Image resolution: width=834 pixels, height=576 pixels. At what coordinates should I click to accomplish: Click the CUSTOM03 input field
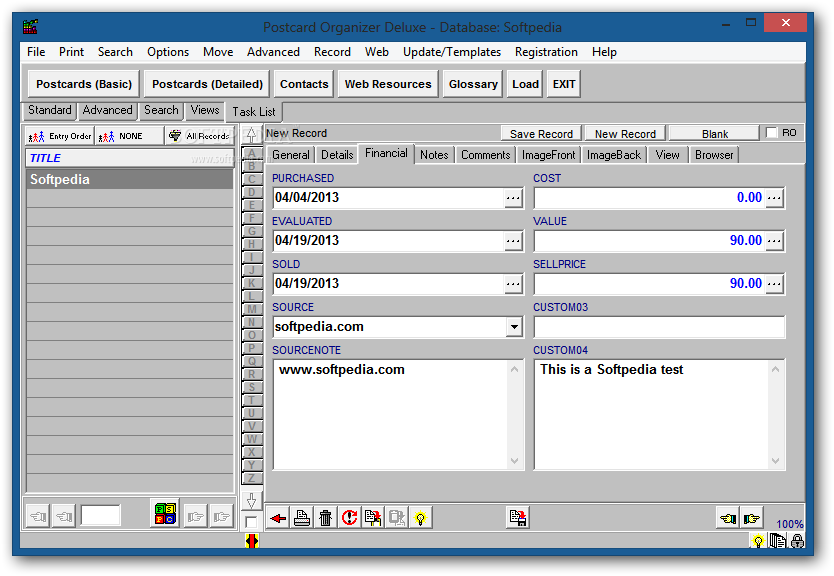point(659,327)
